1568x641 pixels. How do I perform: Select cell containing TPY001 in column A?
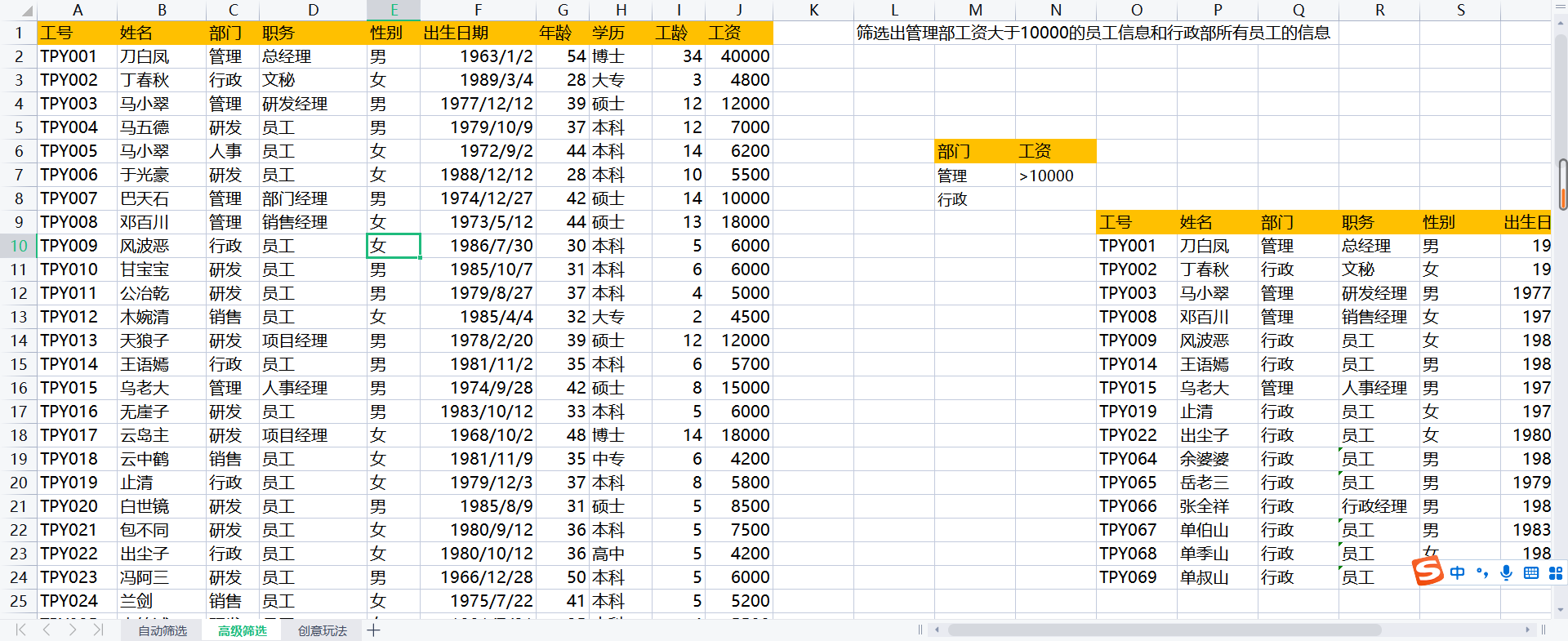78,56
